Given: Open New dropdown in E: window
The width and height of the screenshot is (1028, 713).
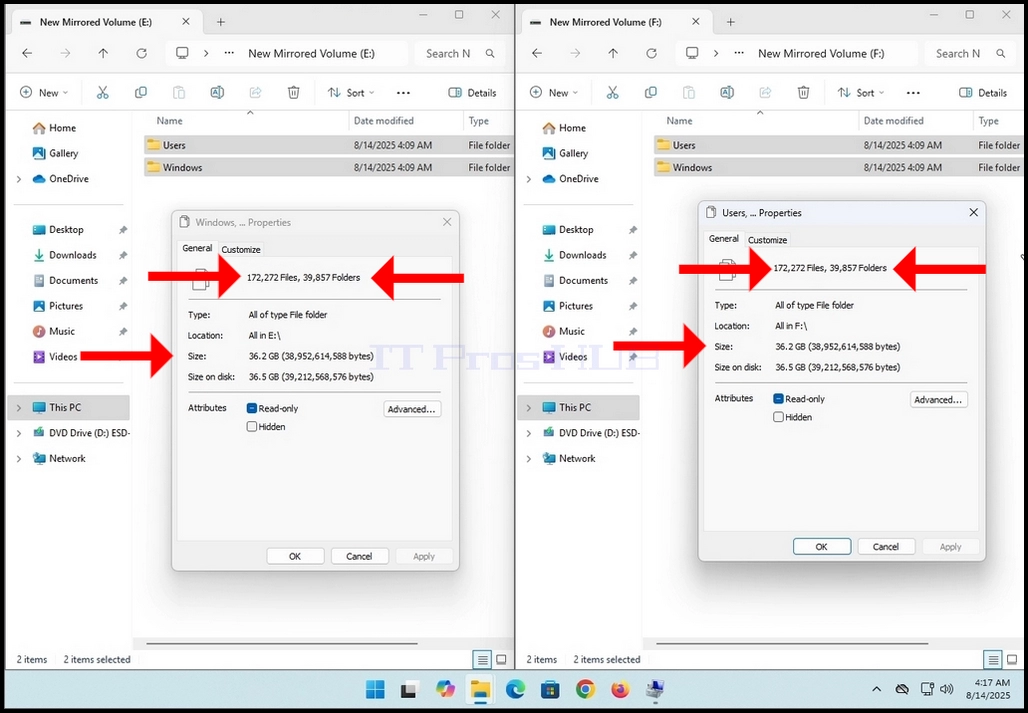Looking at the screenshot, I should 44,93.
